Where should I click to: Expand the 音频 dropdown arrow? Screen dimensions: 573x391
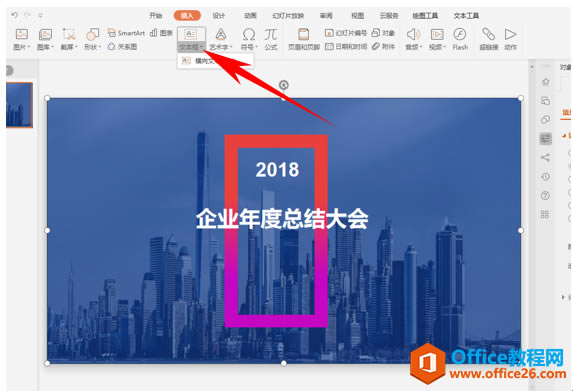click(x=421, y=47)
